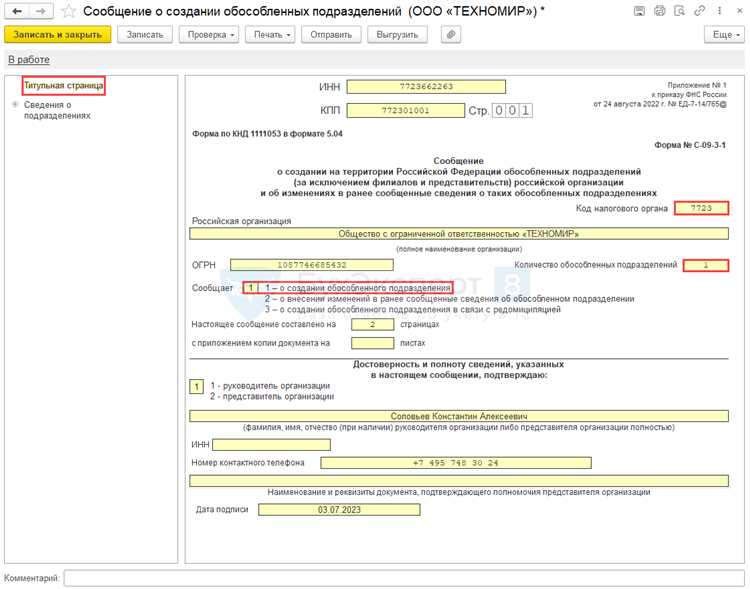Viewport: 750px width, 589px height.
Task: Click the Выгрузить button
Action: (x=397, y=34)
